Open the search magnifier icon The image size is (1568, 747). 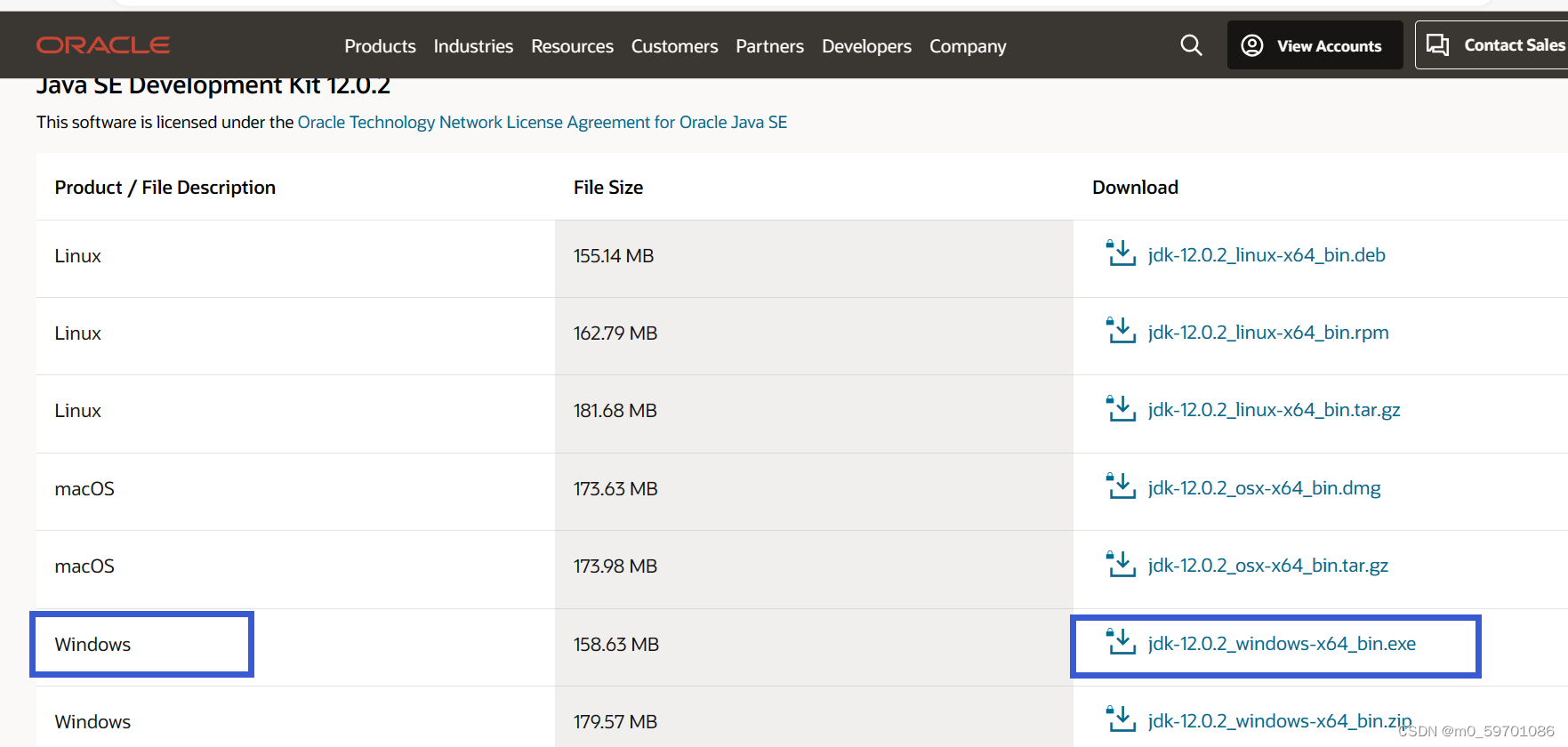pyautogui.click(x=1191, y=45)
